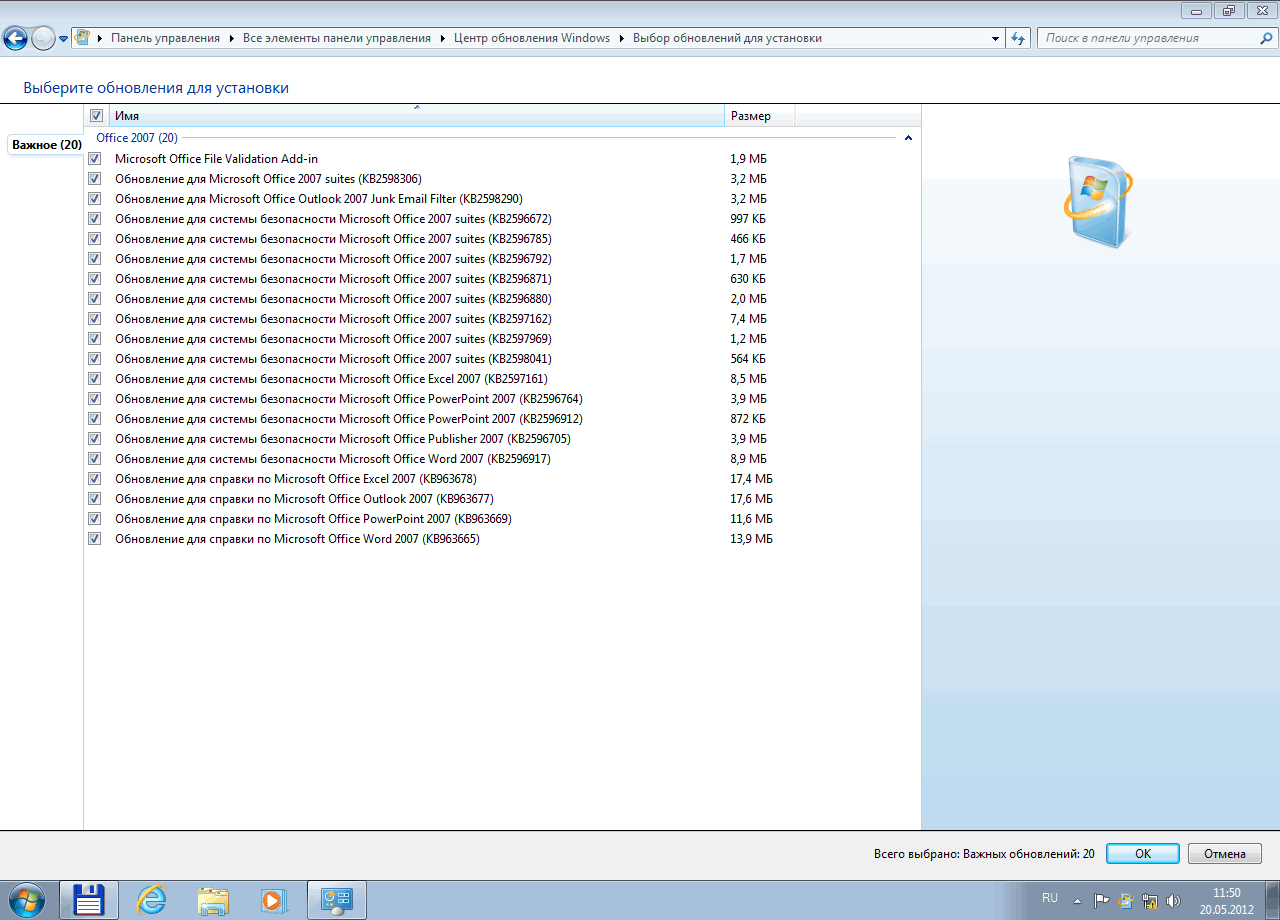The width and height of the screenshot is (1280, 920).
Task: Go to "Все элементы панели управления" breadcrumb
Action: coord(337,38)
